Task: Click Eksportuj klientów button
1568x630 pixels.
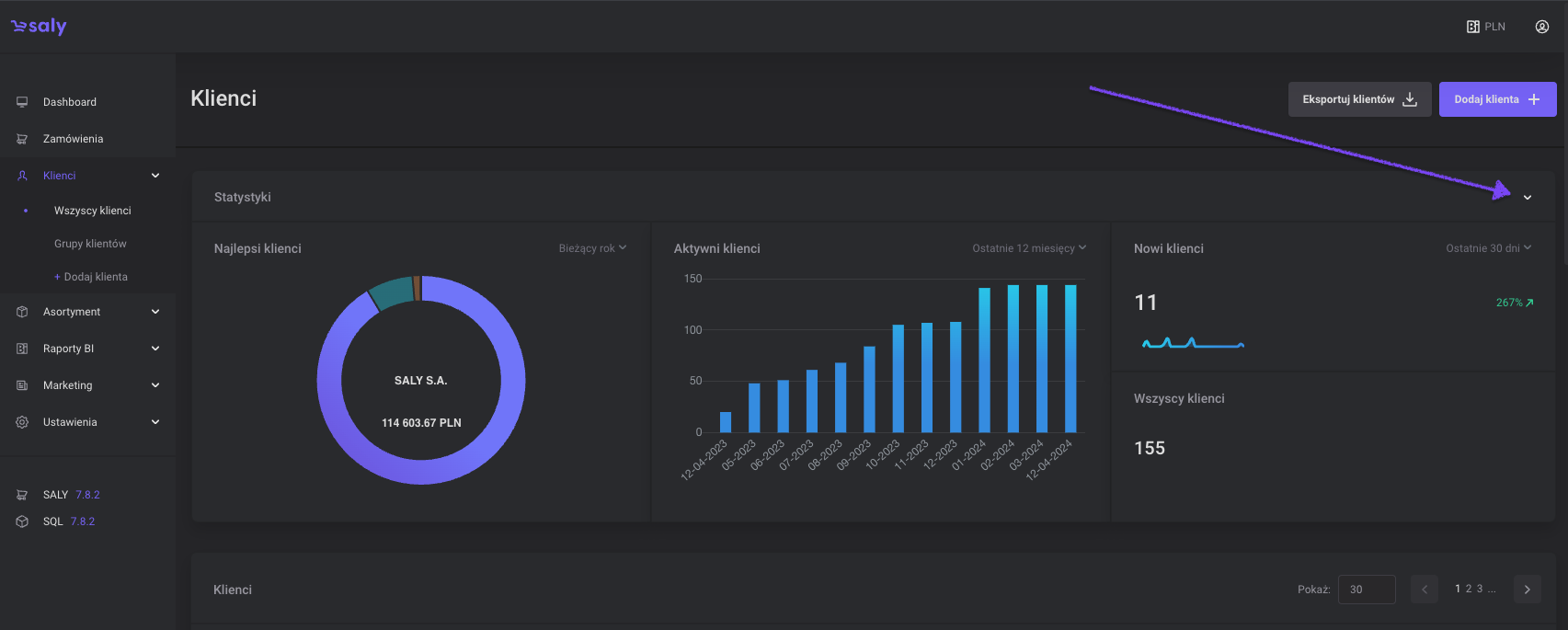Action: coord(1358,99)
